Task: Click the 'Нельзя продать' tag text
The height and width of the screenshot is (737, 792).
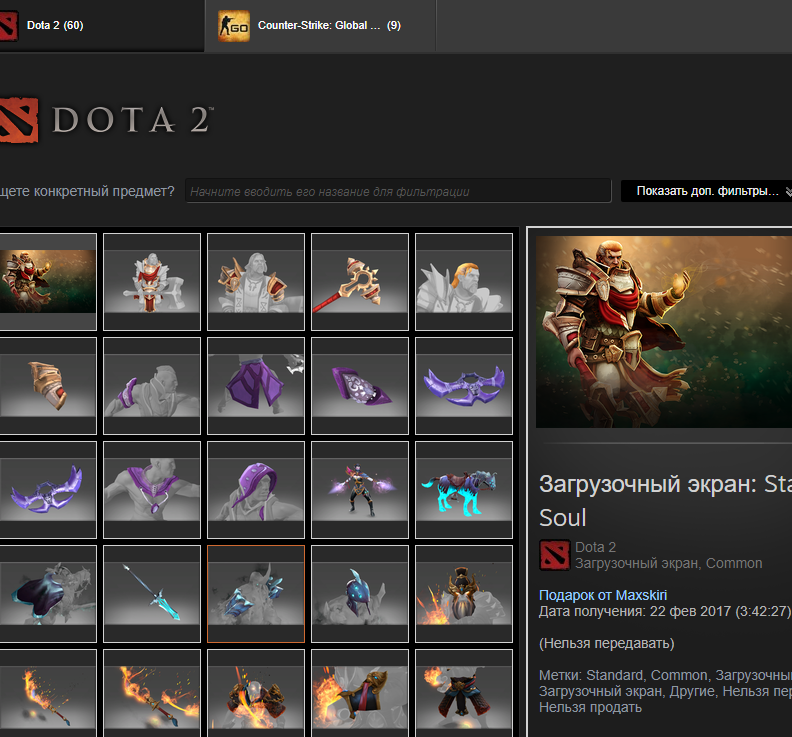Action: click(590, 707)
